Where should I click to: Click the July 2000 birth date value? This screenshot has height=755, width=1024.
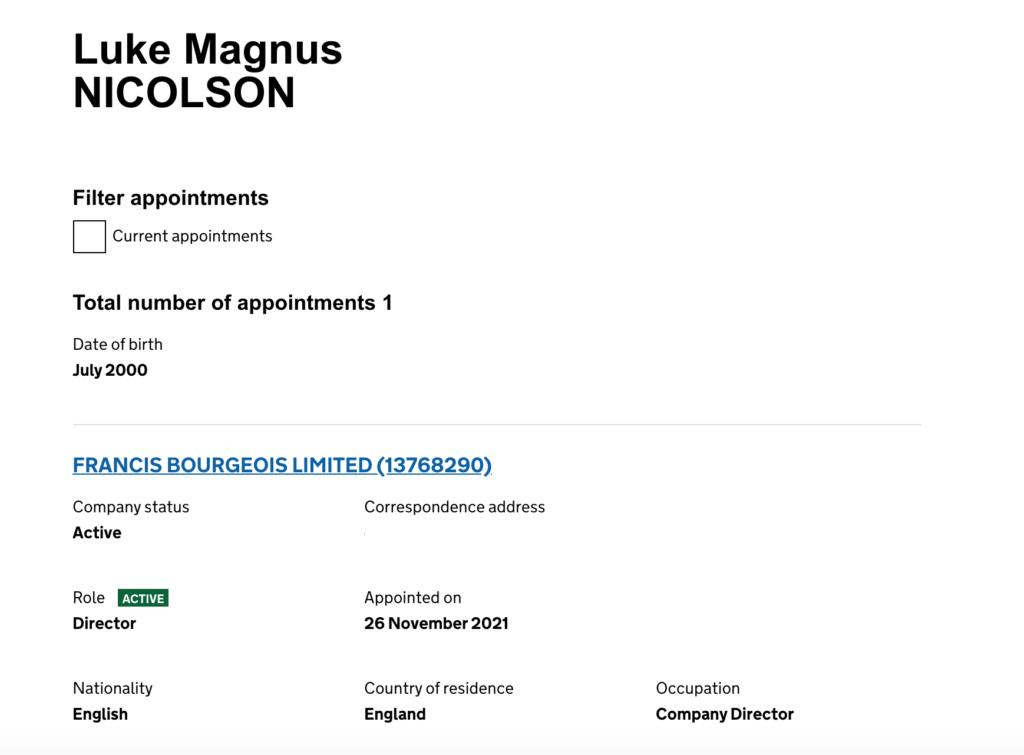[110, 370]
